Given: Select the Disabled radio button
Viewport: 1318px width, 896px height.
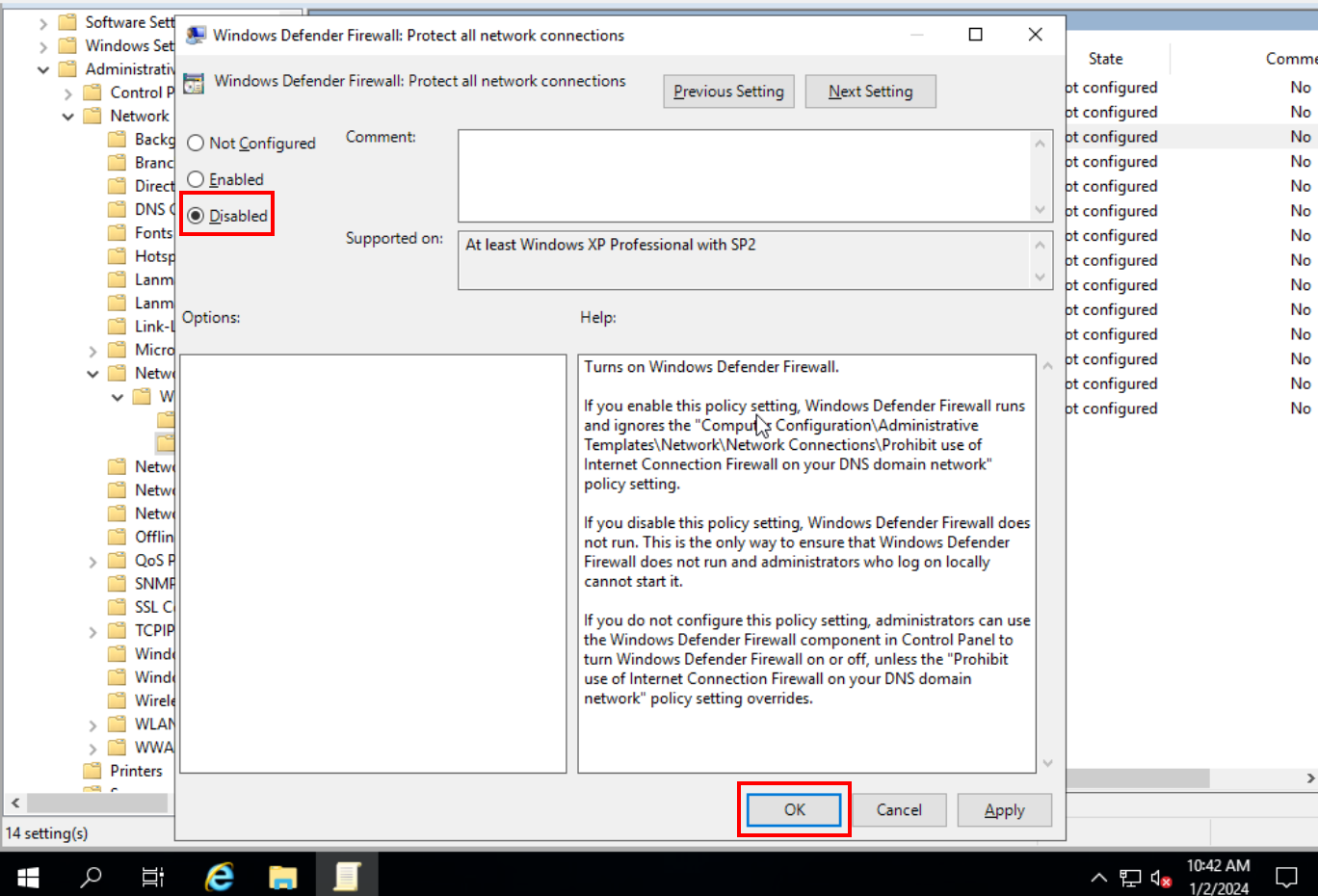Looking at the screenshot, I should tap(197, 216).
